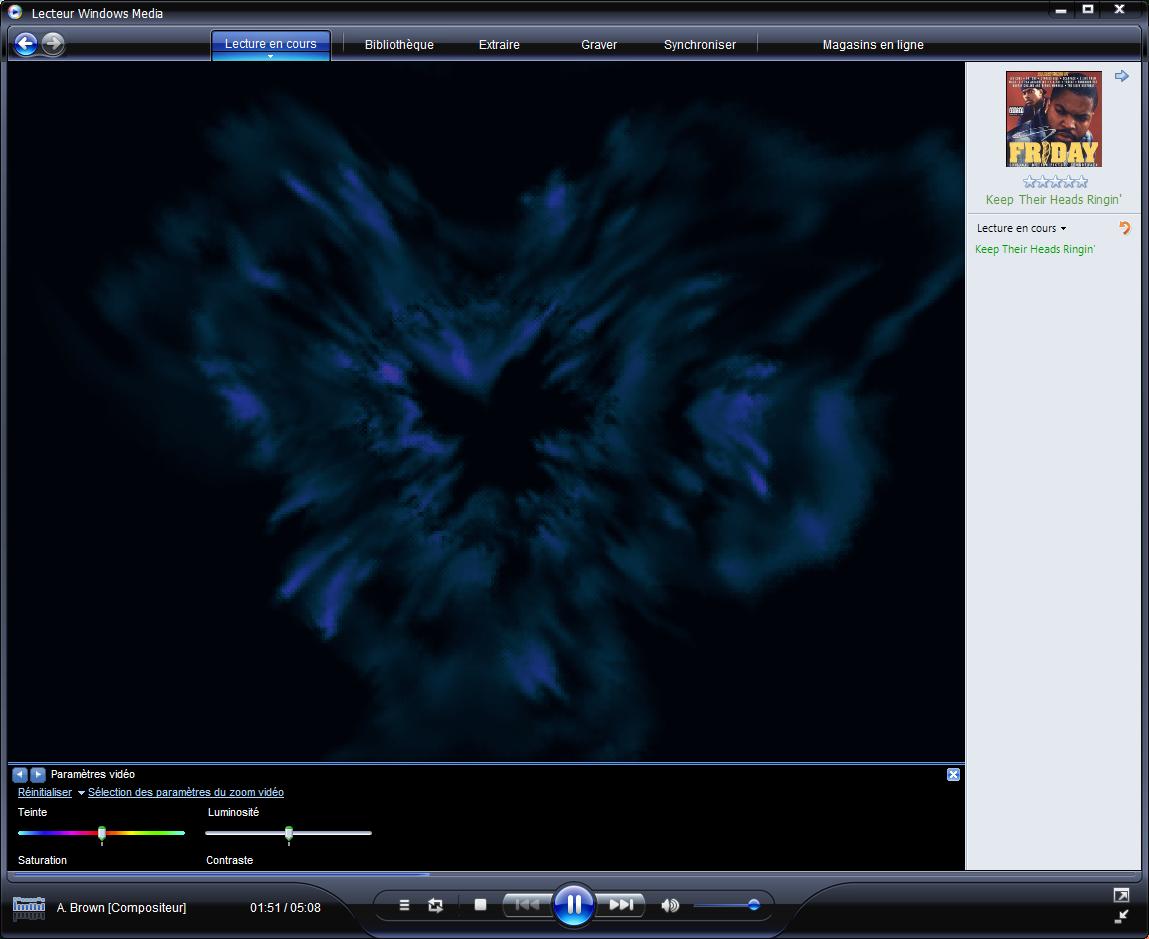Viewport: 1149px width, 939px height.
Task: Skip to previous track
Action: [x=528, y=905]
